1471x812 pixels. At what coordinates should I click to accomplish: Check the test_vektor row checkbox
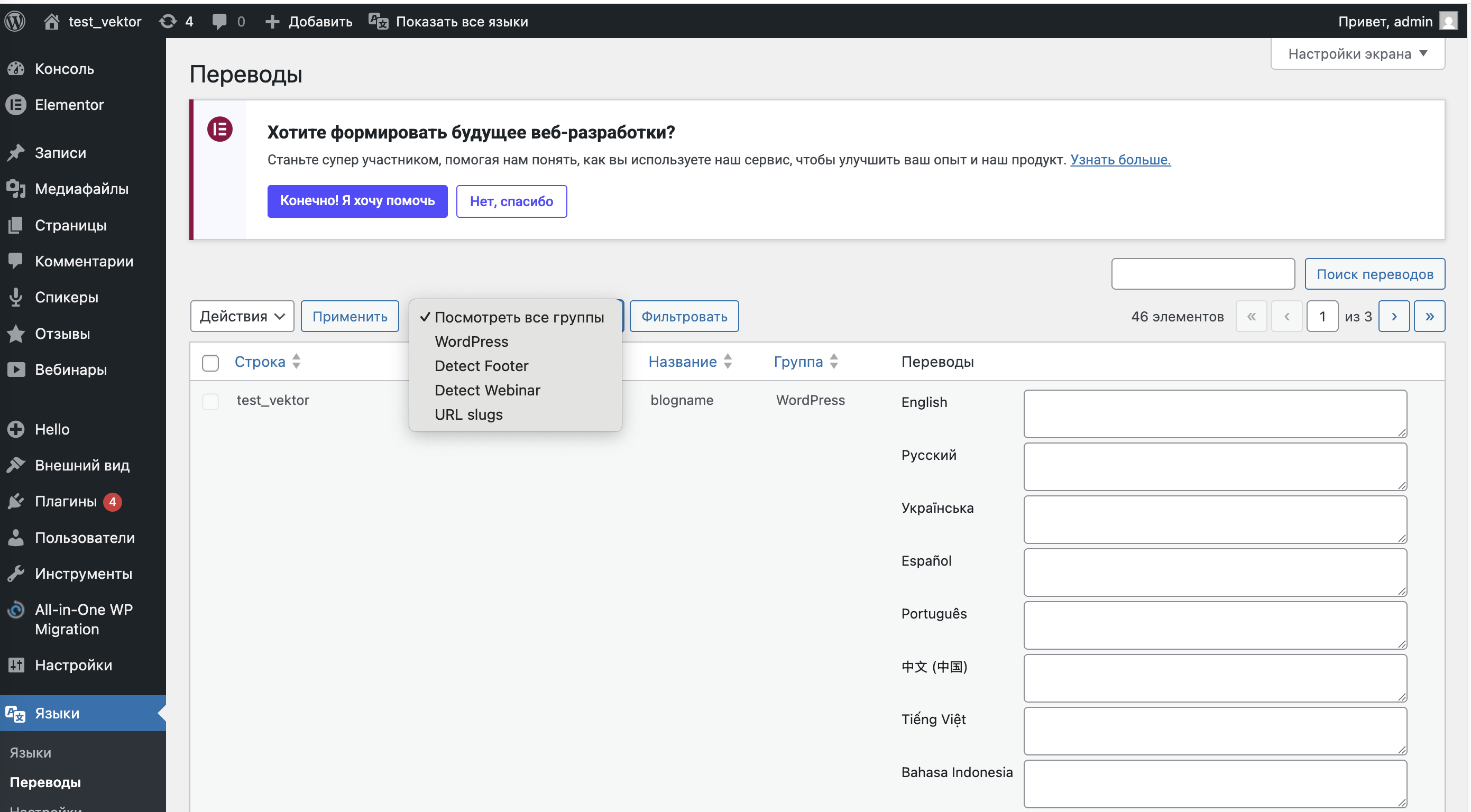(x=210, y=401)
